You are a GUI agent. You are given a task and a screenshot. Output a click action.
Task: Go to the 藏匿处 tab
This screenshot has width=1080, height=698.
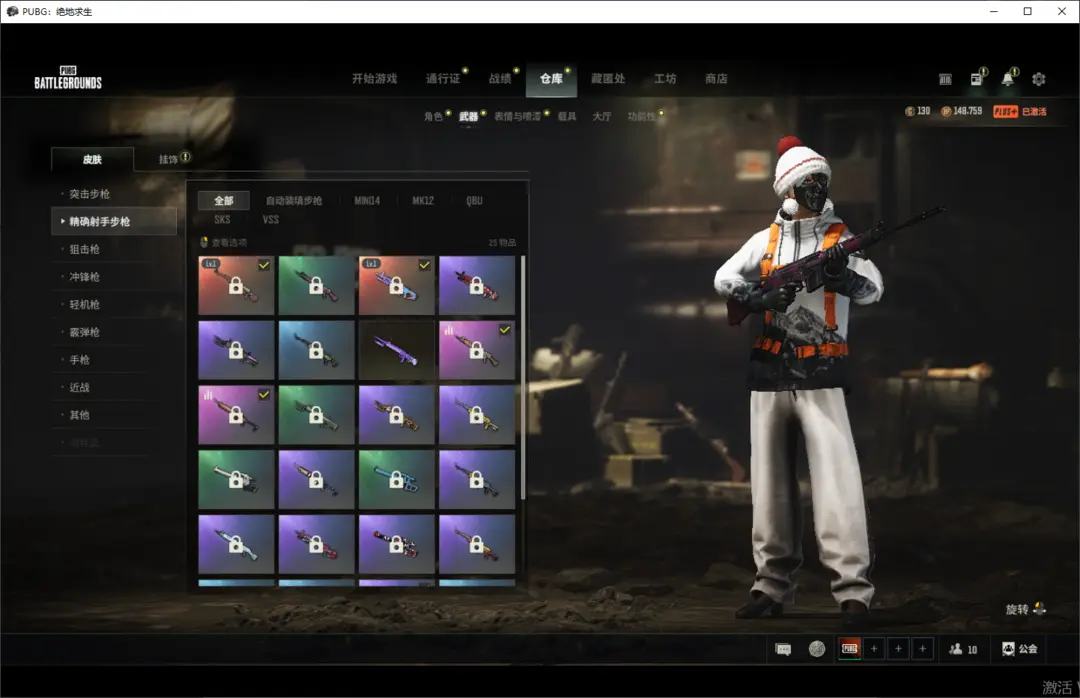608,79
